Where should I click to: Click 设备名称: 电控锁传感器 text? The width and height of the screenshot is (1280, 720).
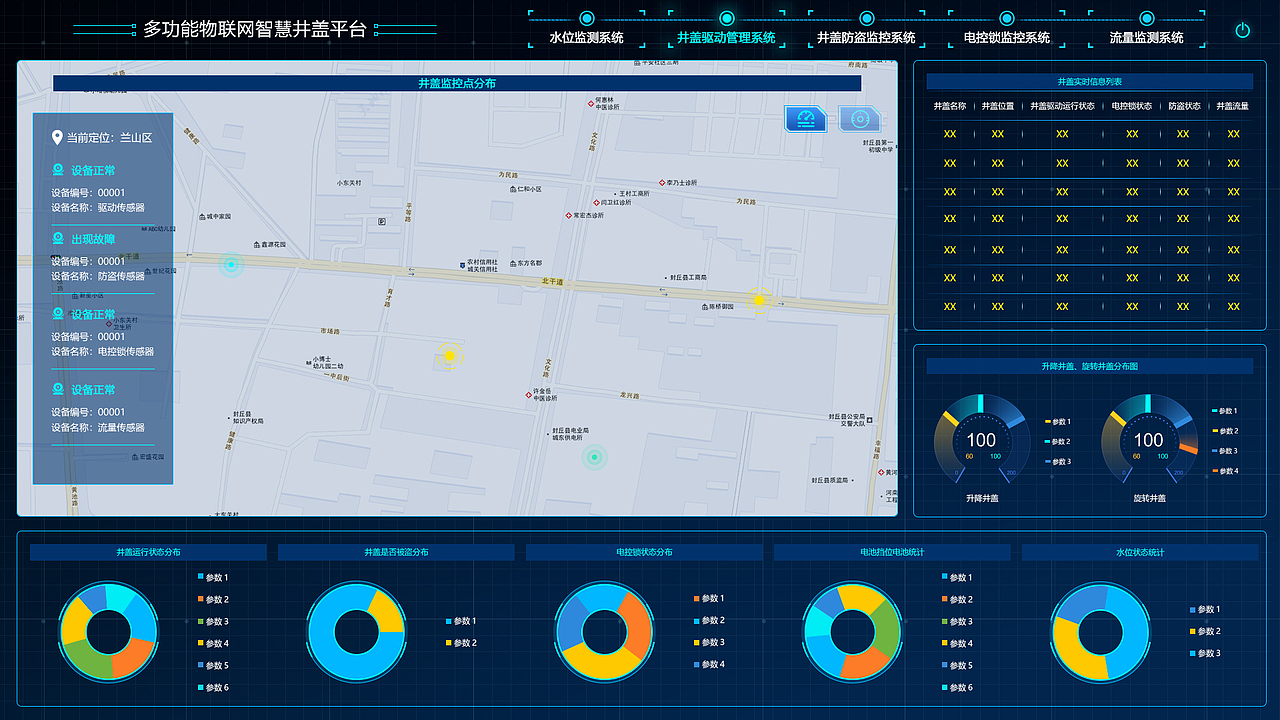point(103,352)
